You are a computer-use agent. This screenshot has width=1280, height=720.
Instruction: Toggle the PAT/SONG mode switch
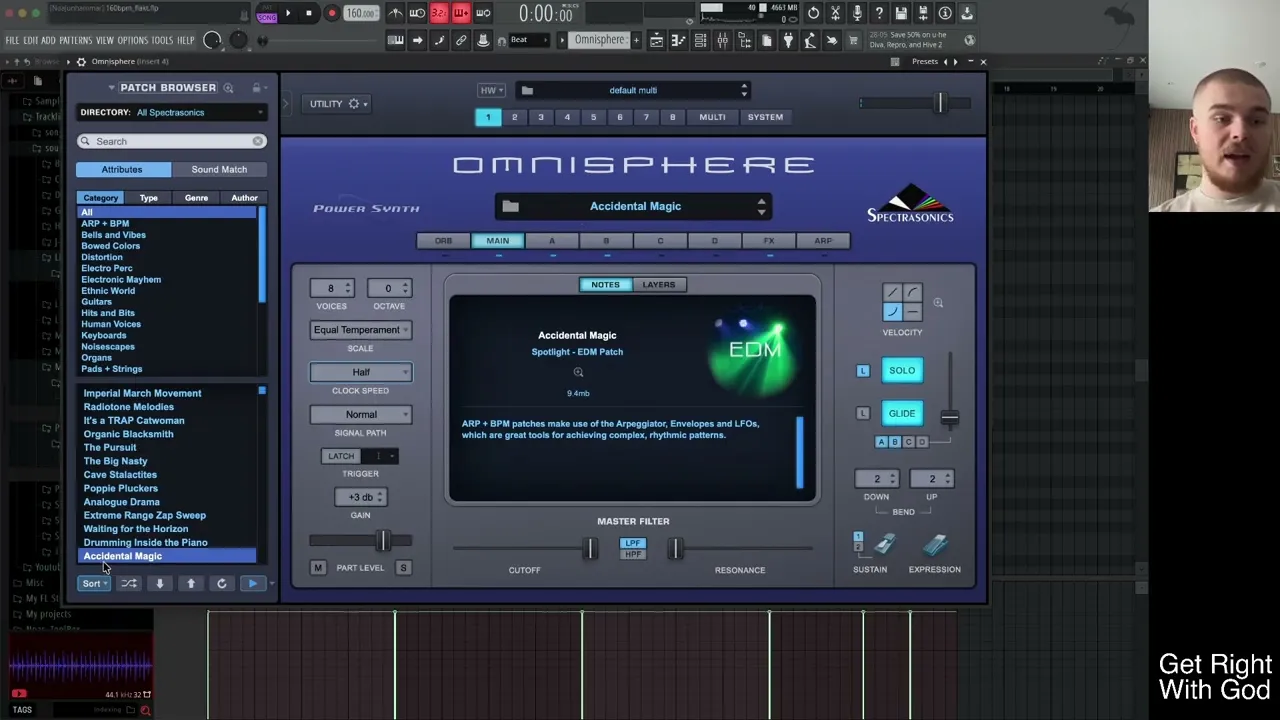pos(266,14)
